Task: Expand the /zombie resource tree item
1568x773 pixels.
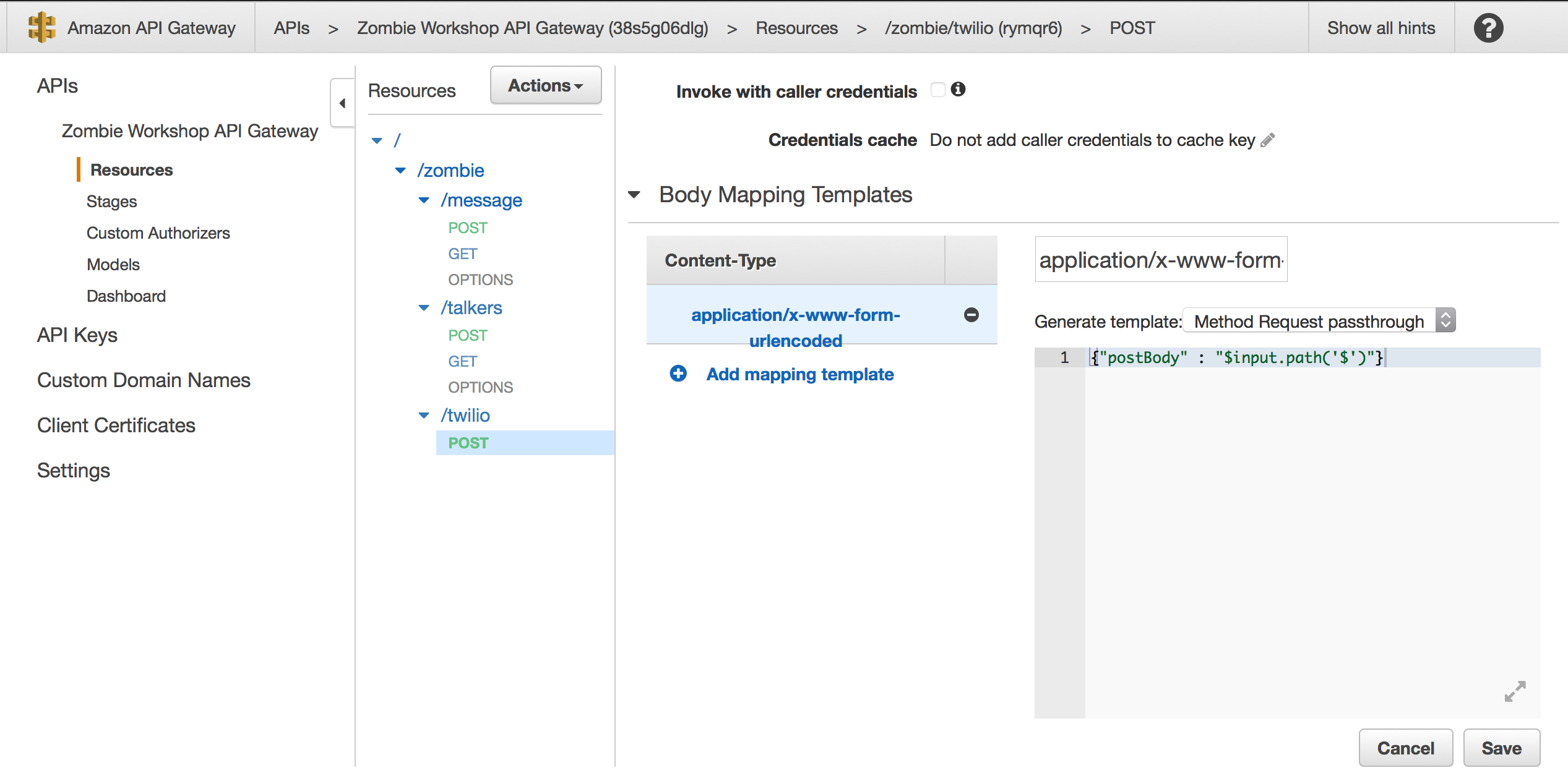Action: [x=401, y=170]
